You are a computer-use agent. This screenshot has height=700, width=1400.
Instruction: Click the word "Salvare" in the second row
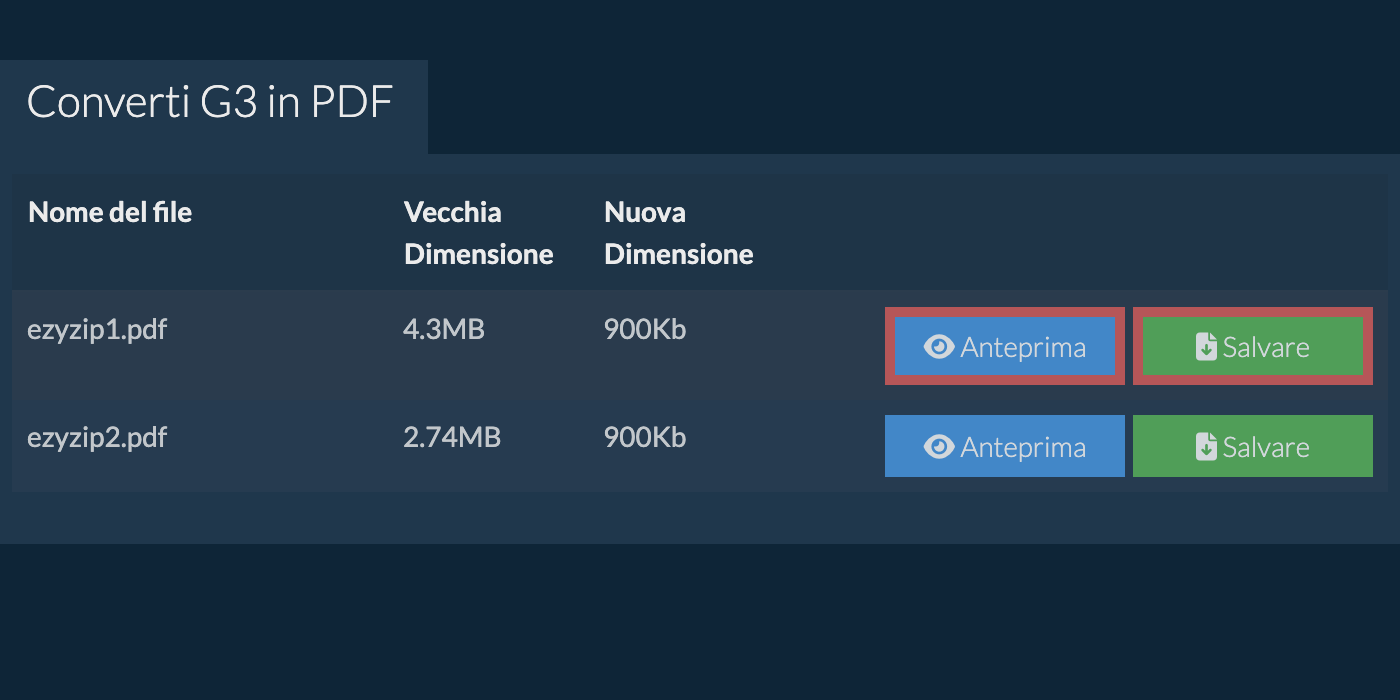coord(1266,447)
